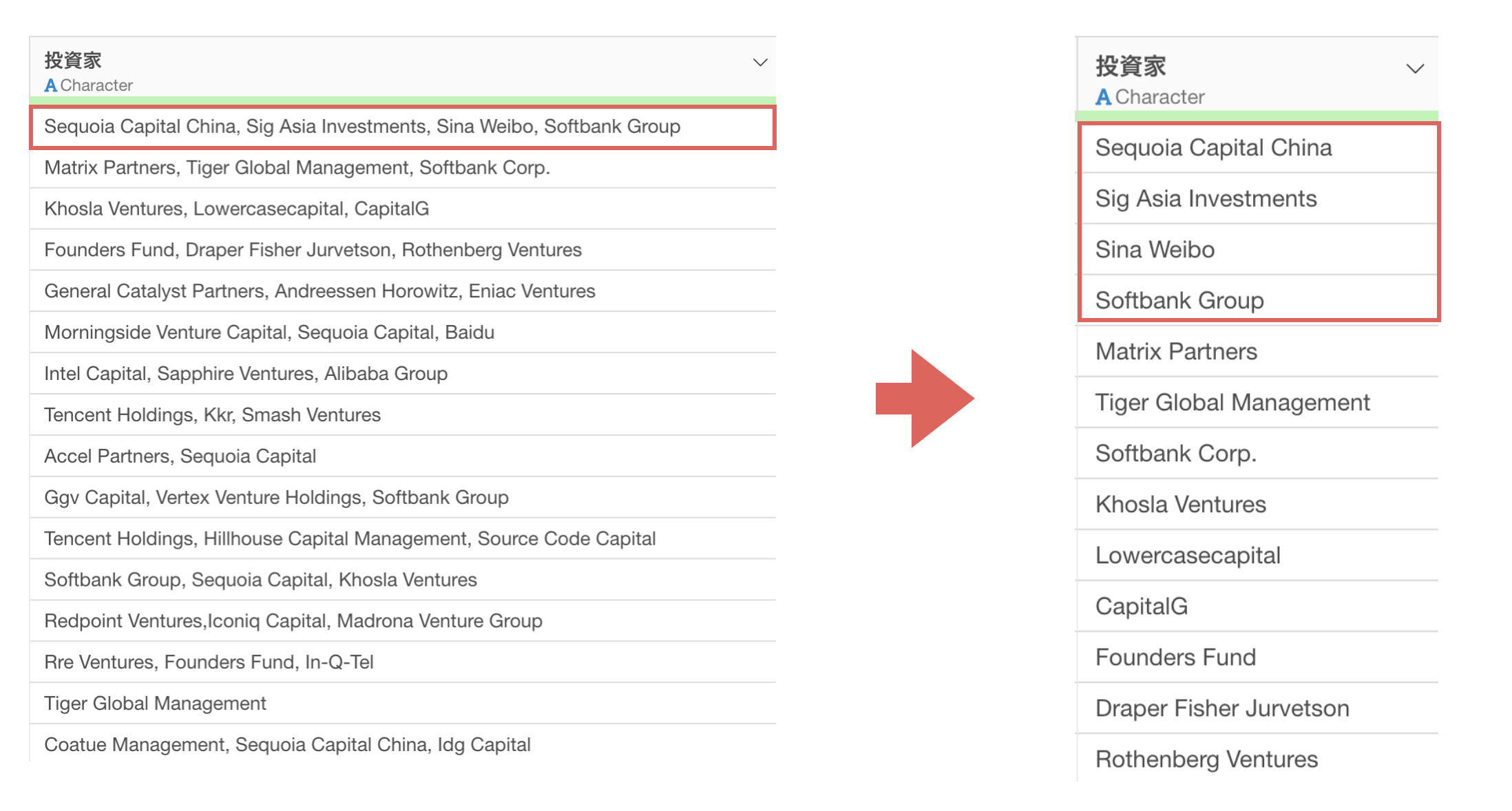Screen dimensions: 1512x811
Task: Select left column header title 投資家
Action: click(x=73, y=61)
